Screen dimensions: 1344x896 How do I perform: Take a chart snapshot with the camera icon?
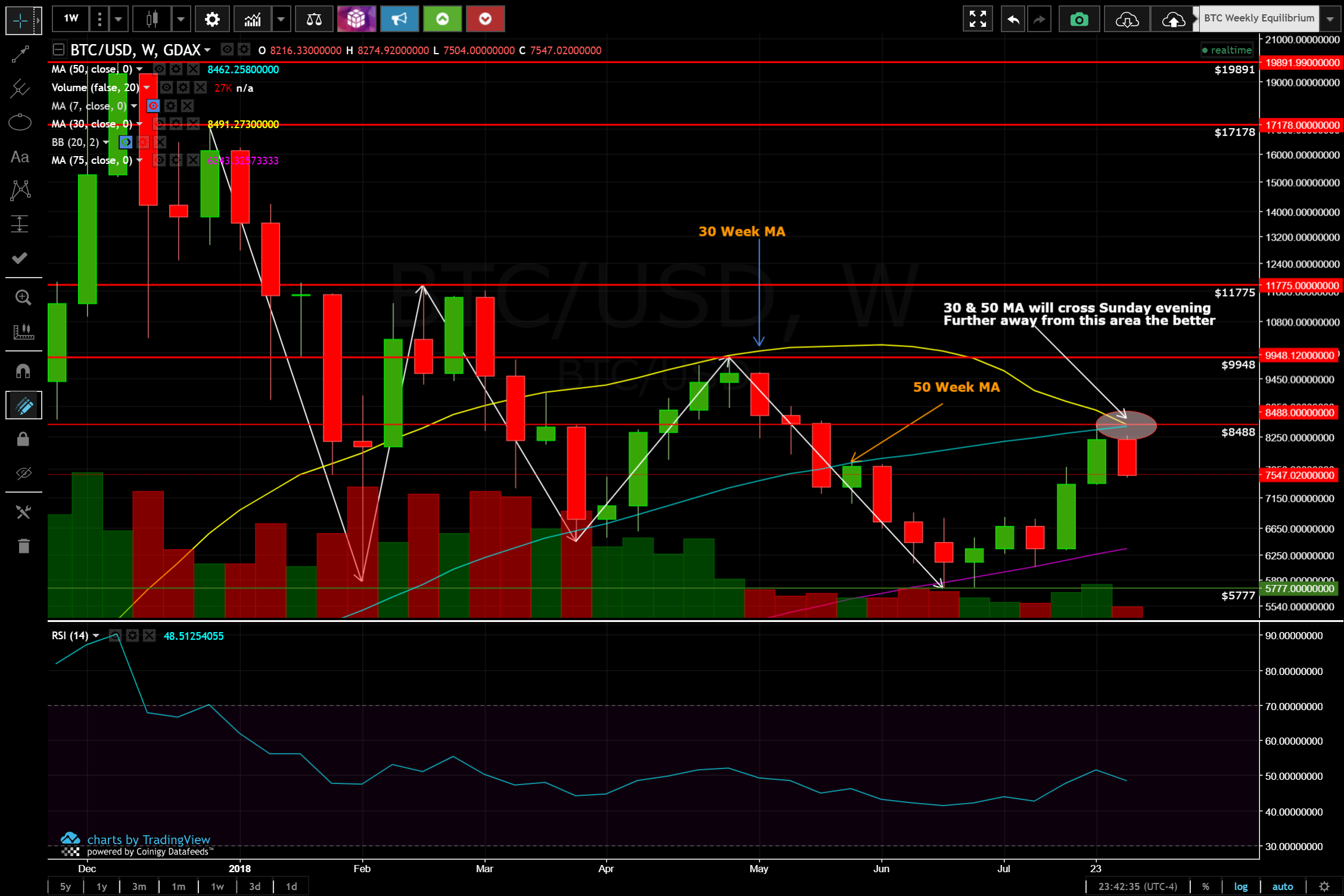pos(1079,19)
